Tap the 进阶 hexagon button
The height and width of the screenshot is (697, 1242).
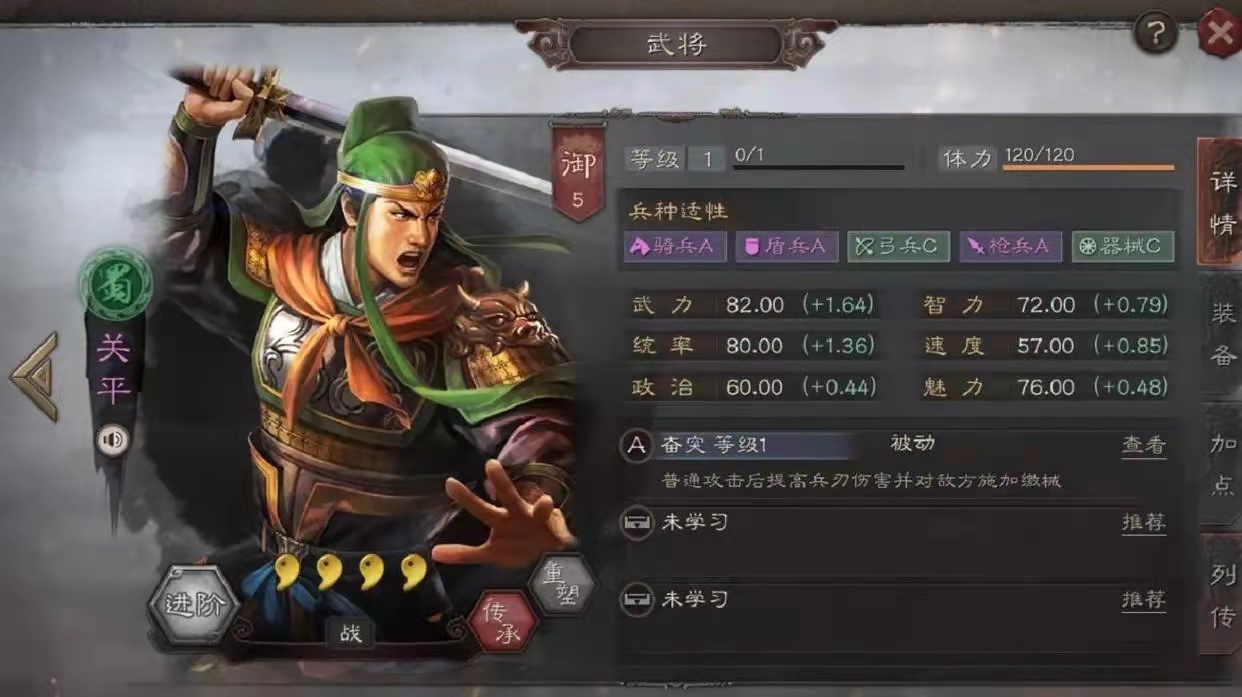coord(192,605)
